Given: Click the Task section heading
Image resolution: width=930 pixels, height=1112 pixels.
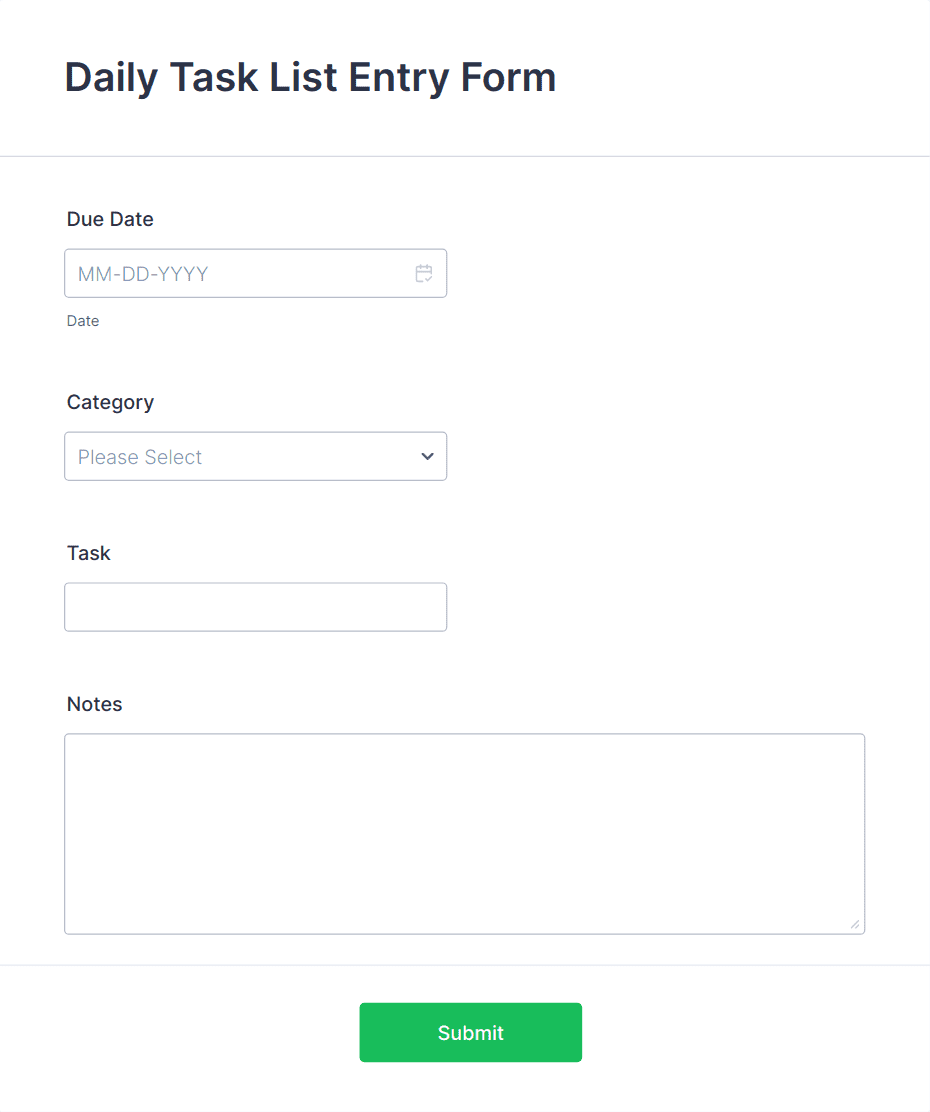Looking at the screenshot, I should (88, 553).
